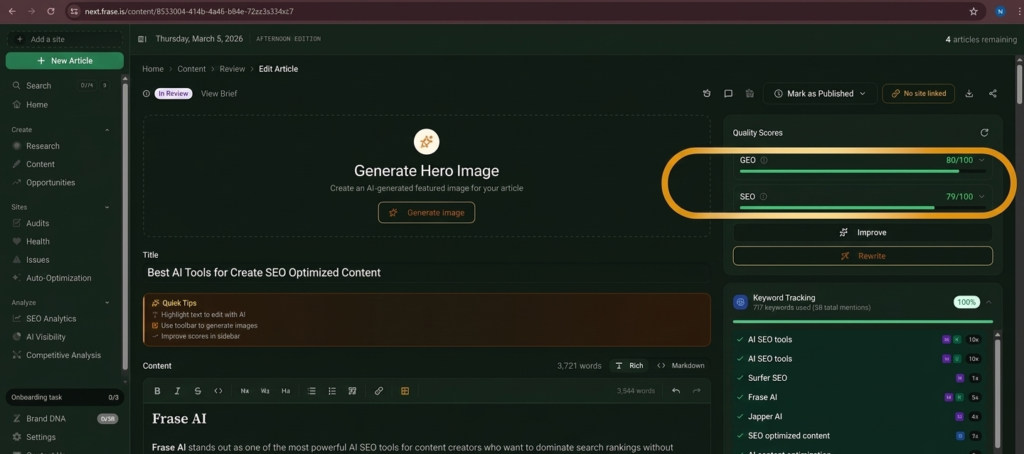1024x454 pixels.
Task: Switch editor to Markdown mode
Action: tap(680, 366)
